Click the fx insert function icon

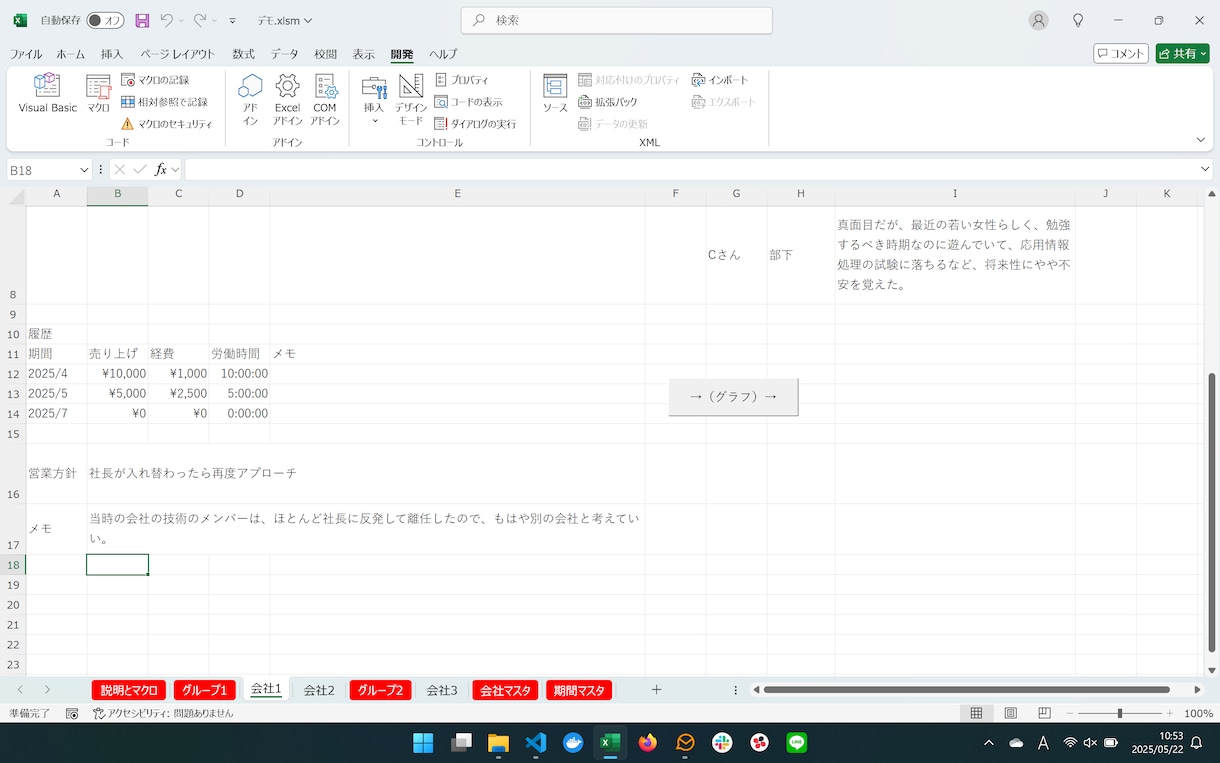pos(160,170)
